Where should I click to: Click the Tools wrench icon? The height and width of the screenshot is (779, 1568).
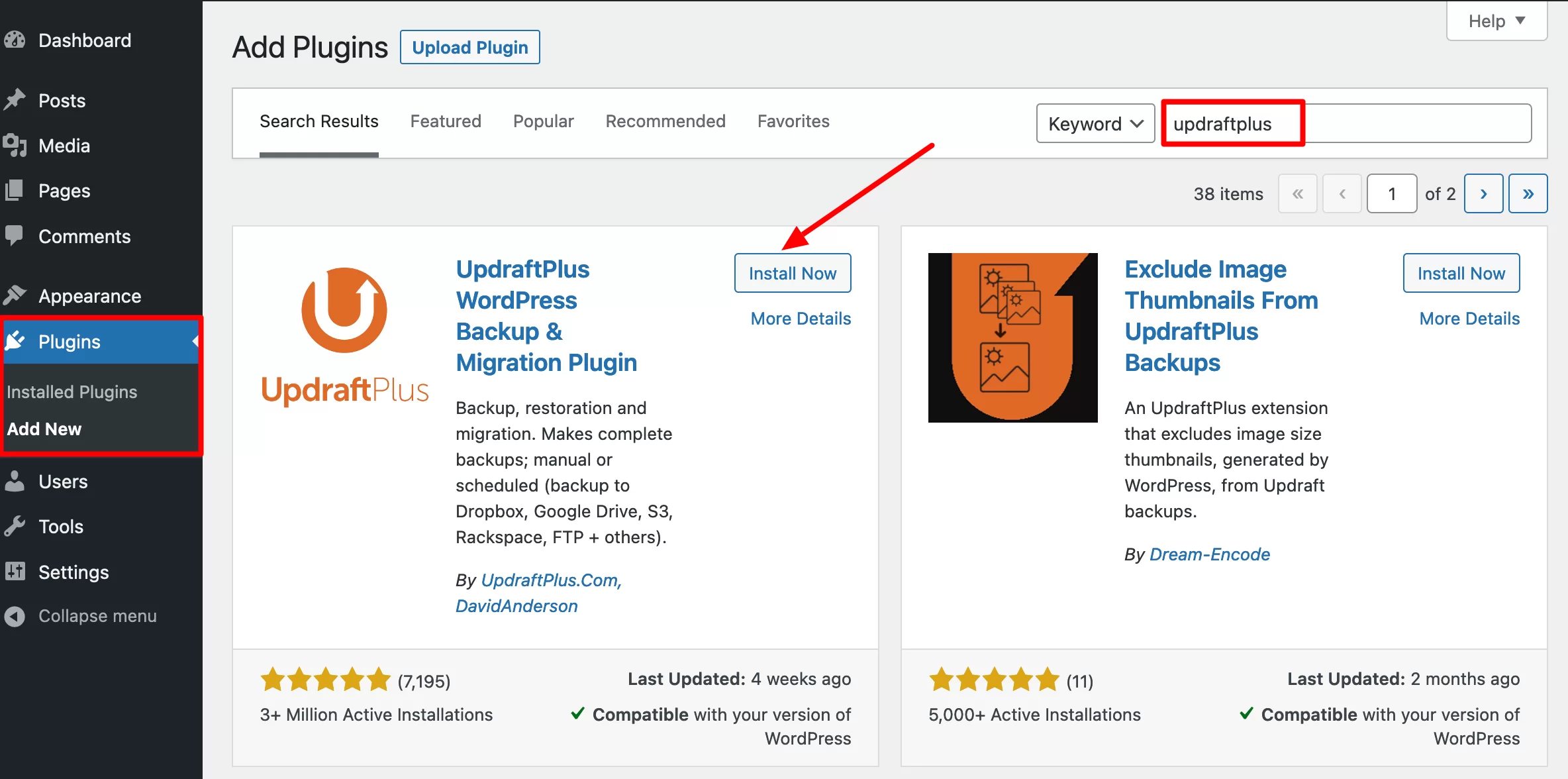pyautogui.click(x=15, y=527)
